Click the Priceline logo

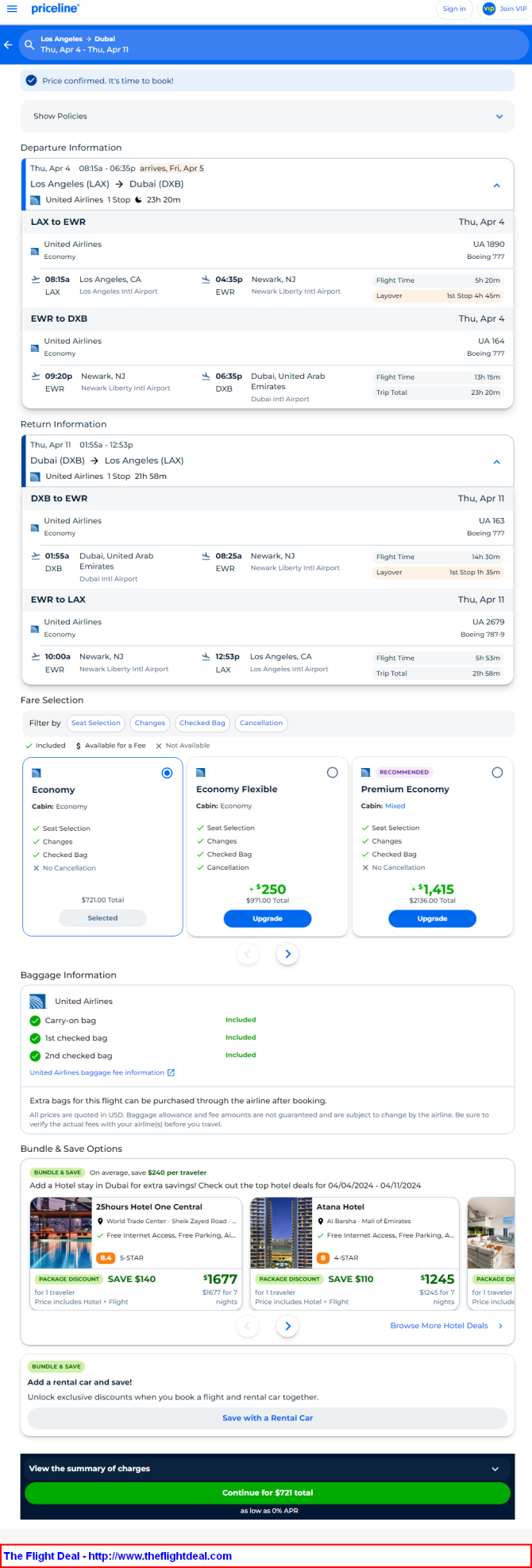click(x=55, y=9)
